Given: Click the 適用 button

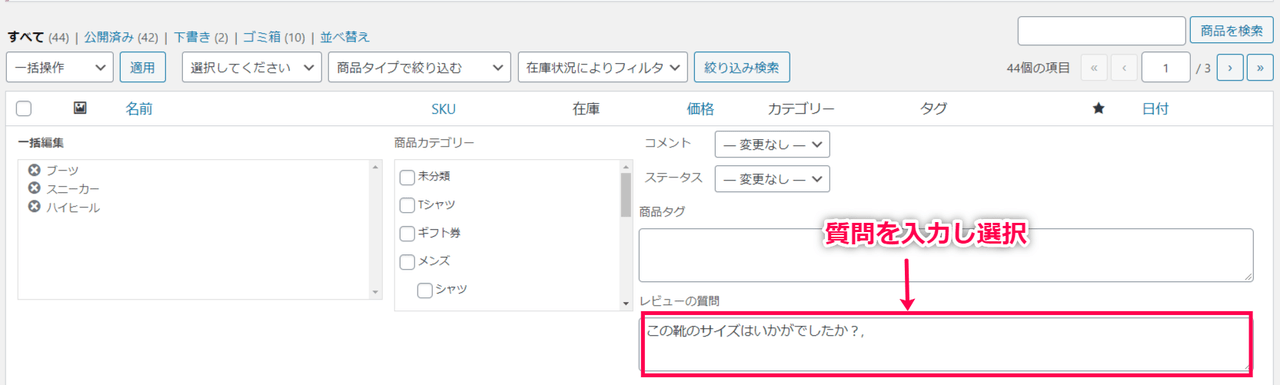Looking at the screenshot, I should coord(143,67).
